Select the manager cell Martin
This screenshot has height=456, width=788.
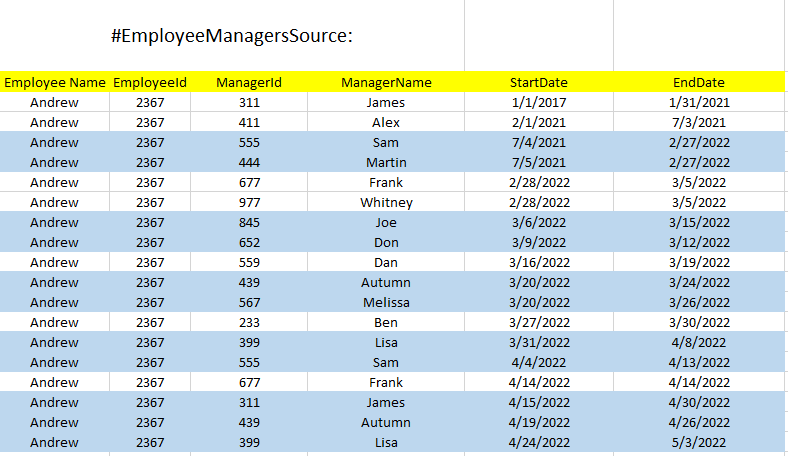pyautogui.click(x=386, y=162)
